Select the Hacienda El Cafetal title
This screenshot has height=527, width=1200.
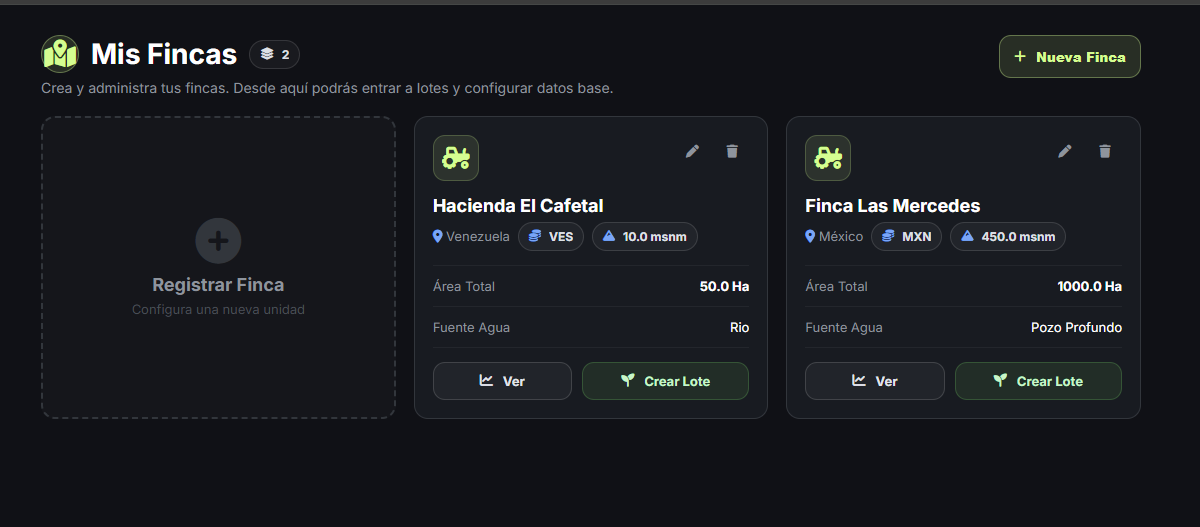point(518,206)
